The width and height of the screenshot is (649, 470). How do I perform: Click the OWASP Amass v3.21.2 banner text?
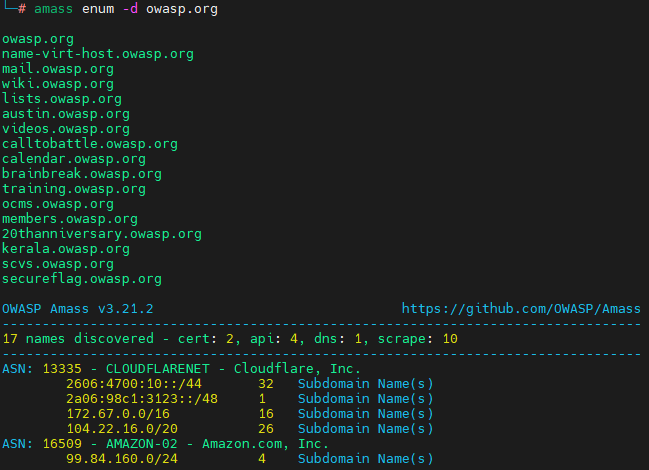(x=77, y=309)
